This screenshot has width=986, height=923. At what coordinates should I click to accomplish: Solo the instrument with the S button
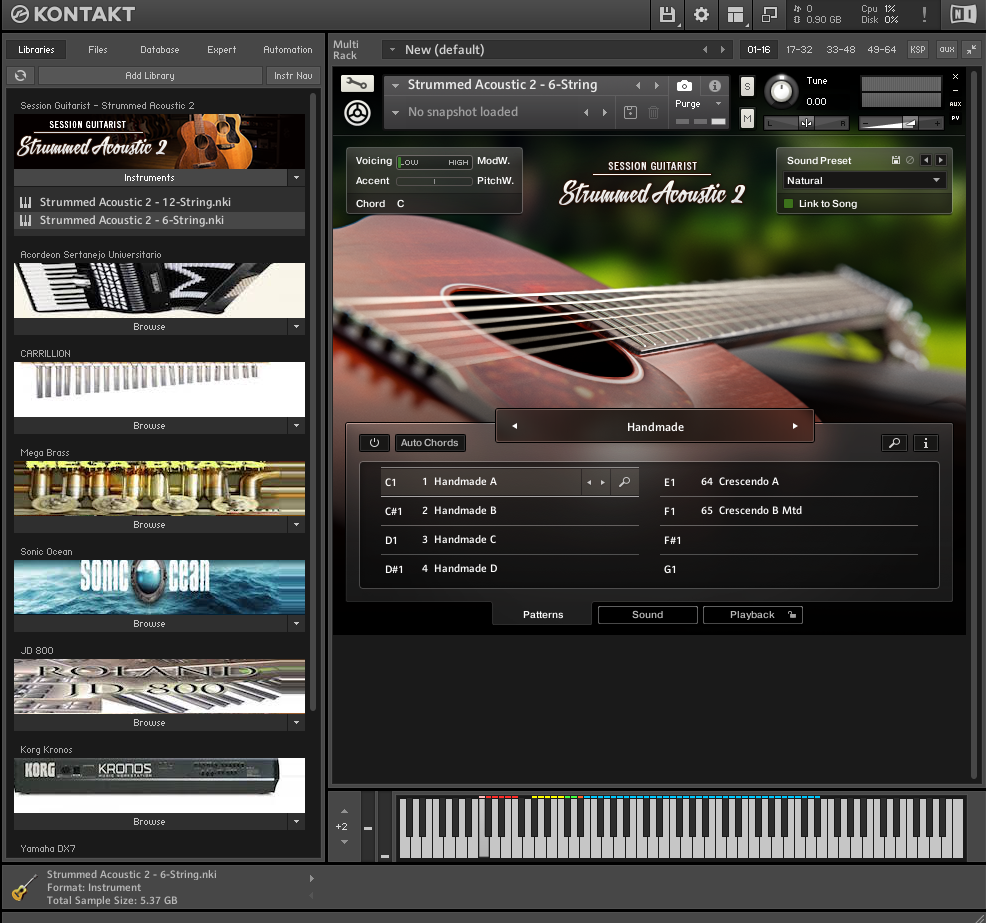(747, 87)
